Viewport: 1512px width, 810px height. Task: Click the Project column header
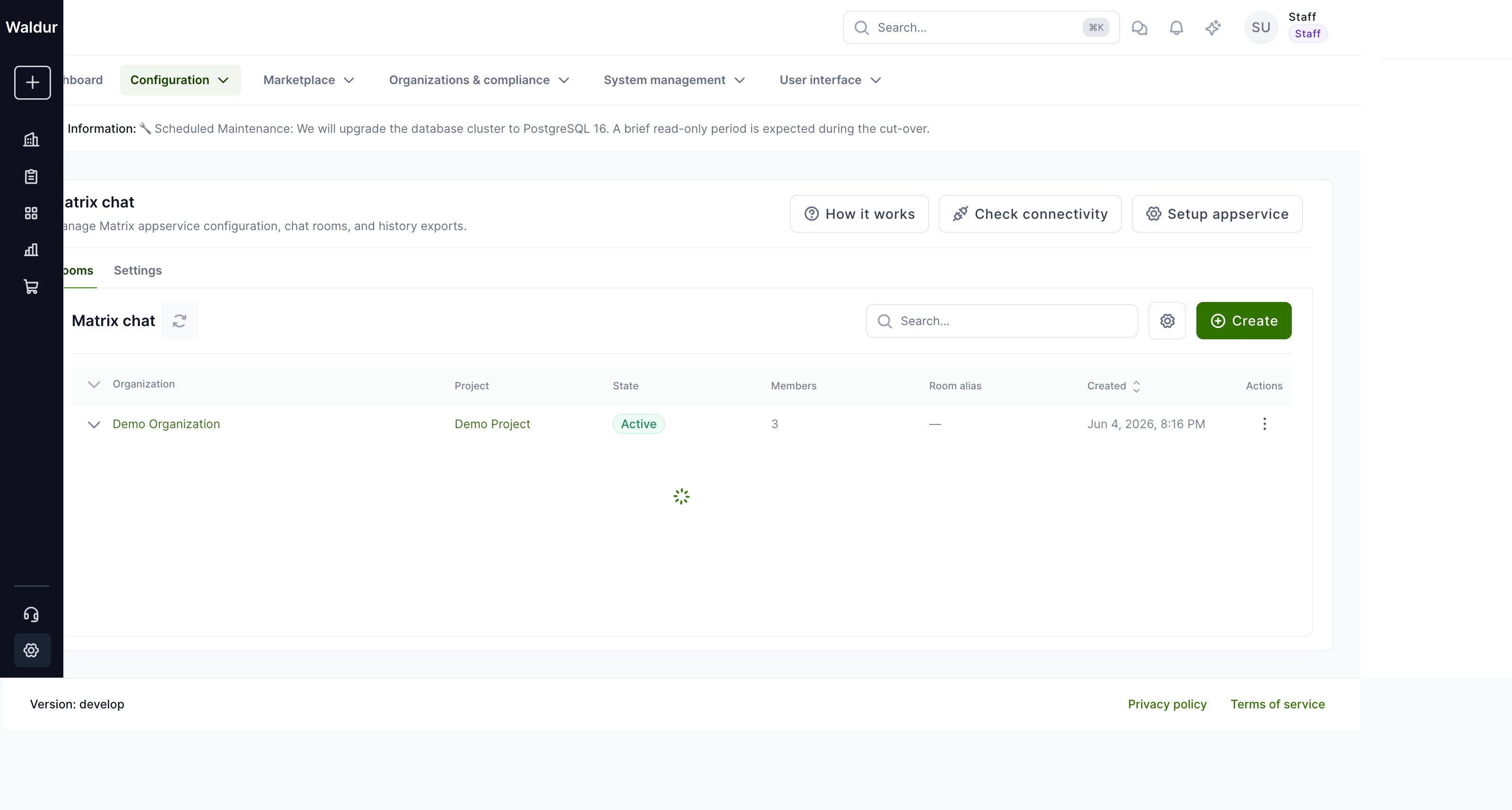472,386
